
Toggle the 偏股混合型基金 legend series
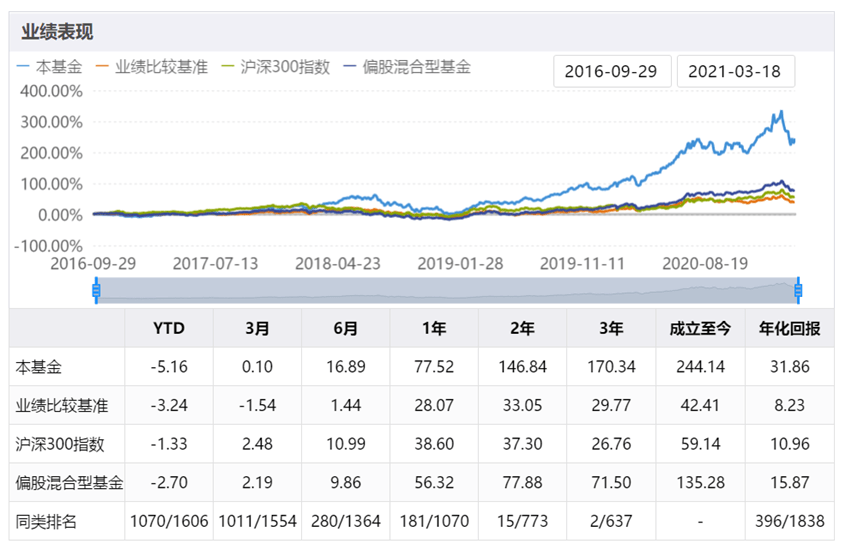407,66
